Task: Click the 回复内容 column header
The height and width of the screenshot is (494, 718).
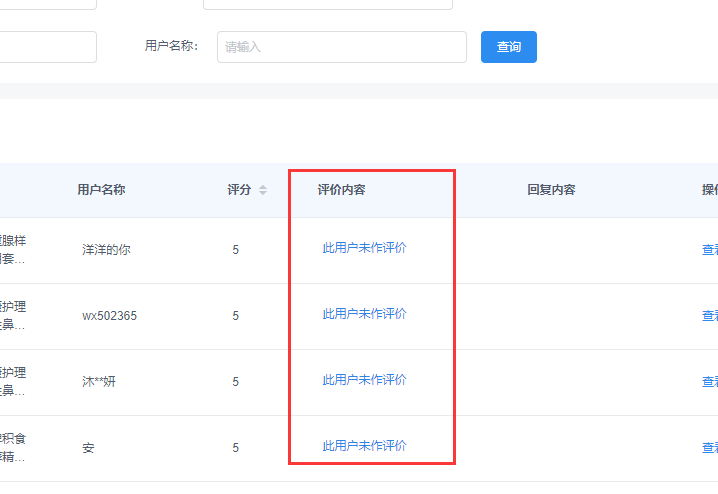Action: 551,190
